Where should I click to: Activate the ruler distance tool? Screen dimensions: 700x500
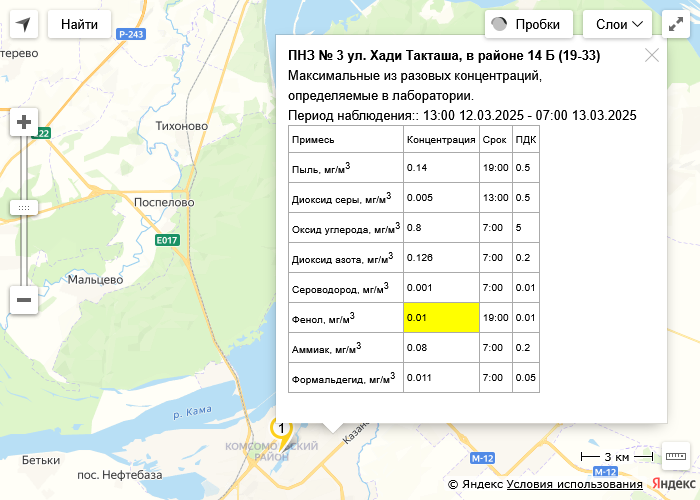coord(676,456)
